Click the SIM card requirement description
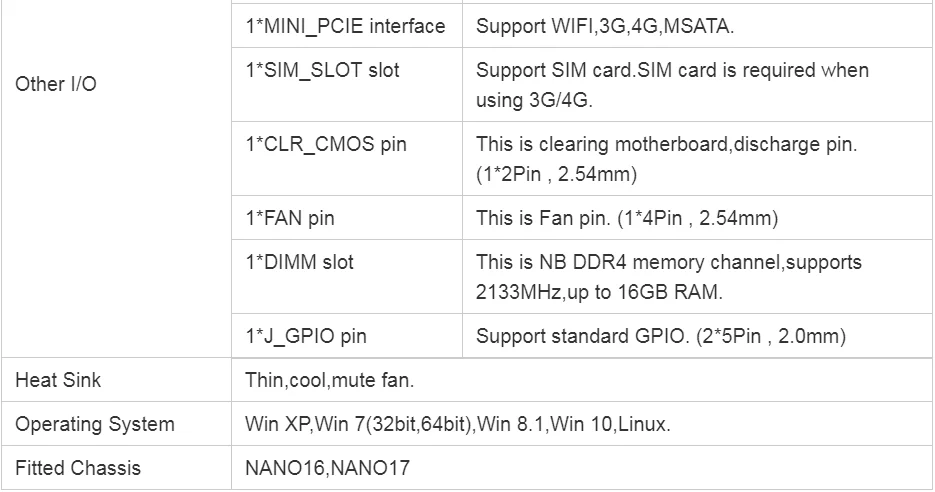The image size is (935, 492). [672, 85]
